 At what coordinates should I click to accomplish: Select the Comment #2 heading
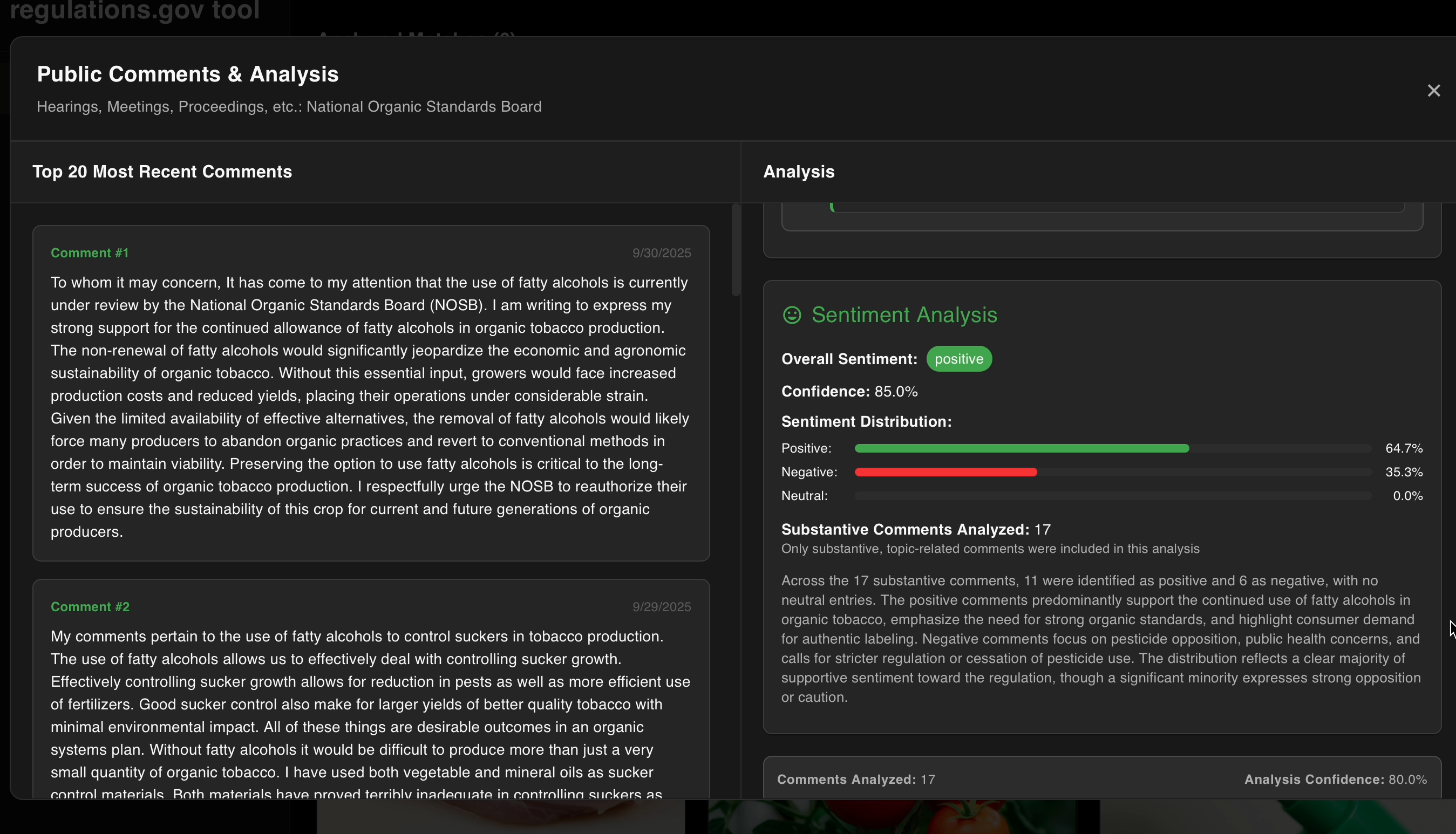90,606
